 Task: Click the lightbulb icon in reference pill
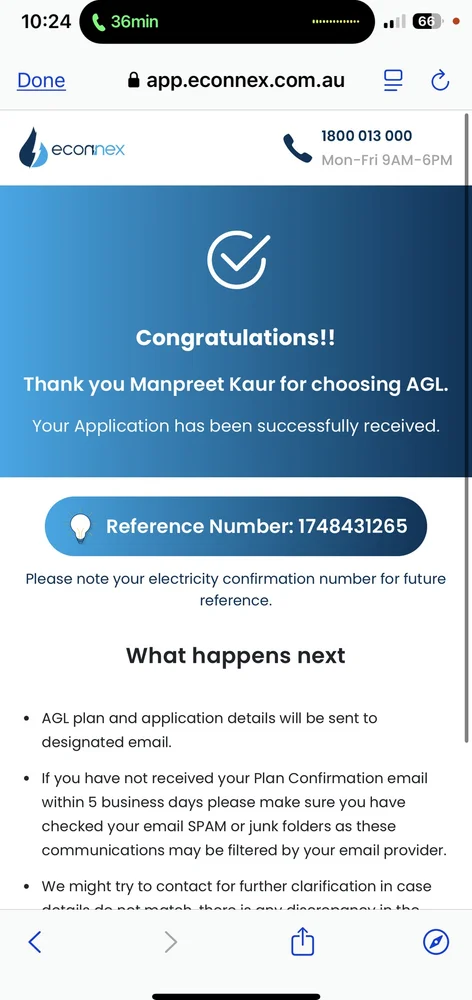(x=80, y=527)
